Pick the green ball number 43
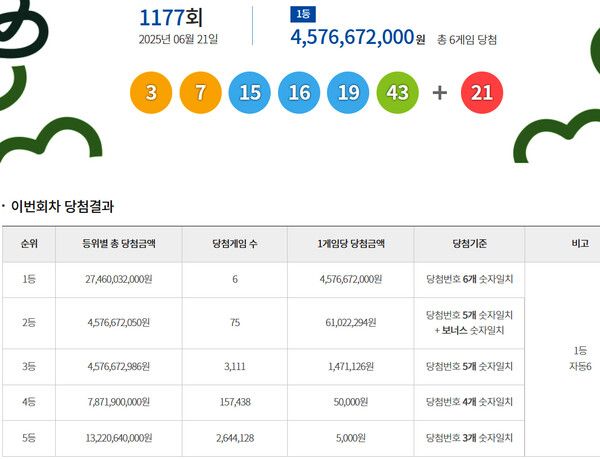This screenshot has height=459, width=600. click(398, 93)
